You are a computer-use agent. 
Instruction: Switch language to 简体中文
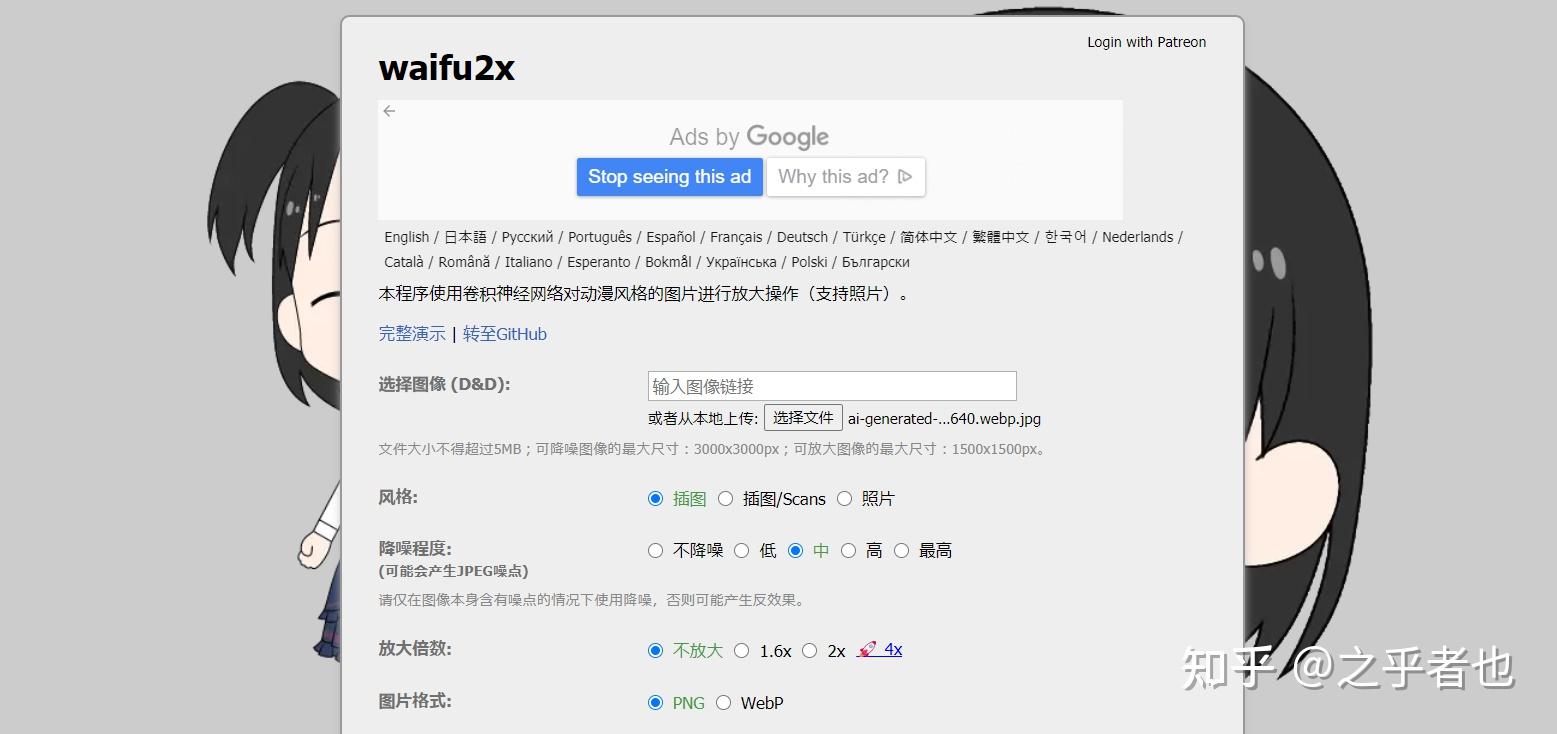929,237
